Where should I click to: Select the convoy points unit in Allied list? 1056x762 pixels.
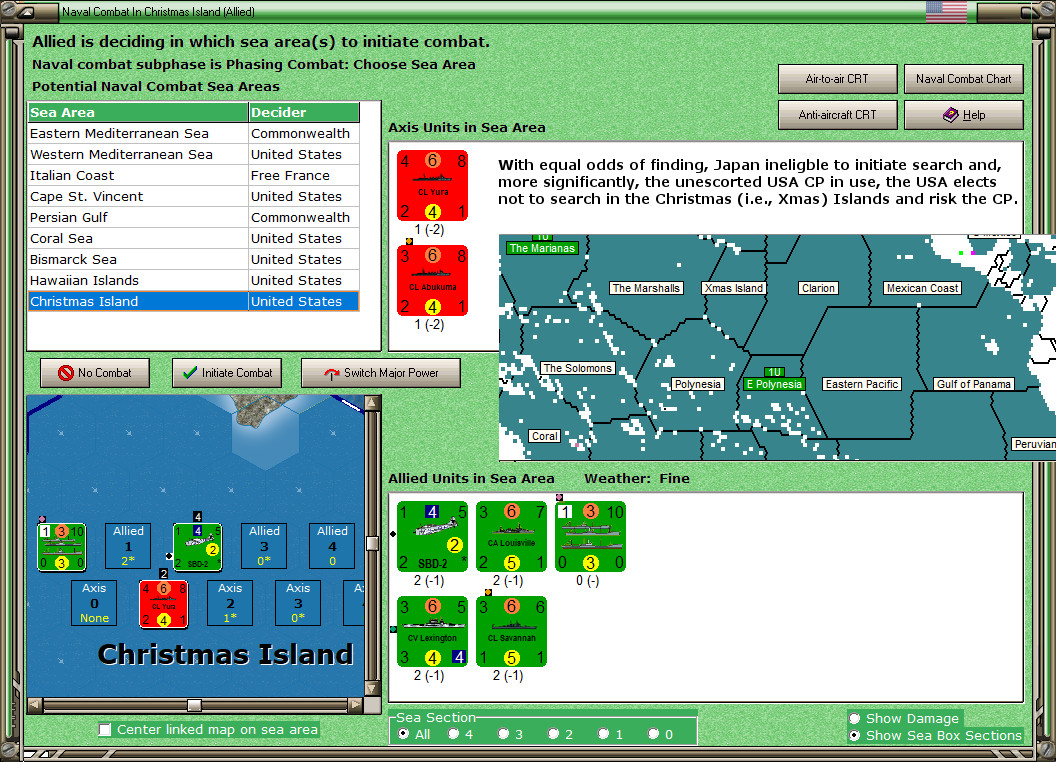click(591, 536)
